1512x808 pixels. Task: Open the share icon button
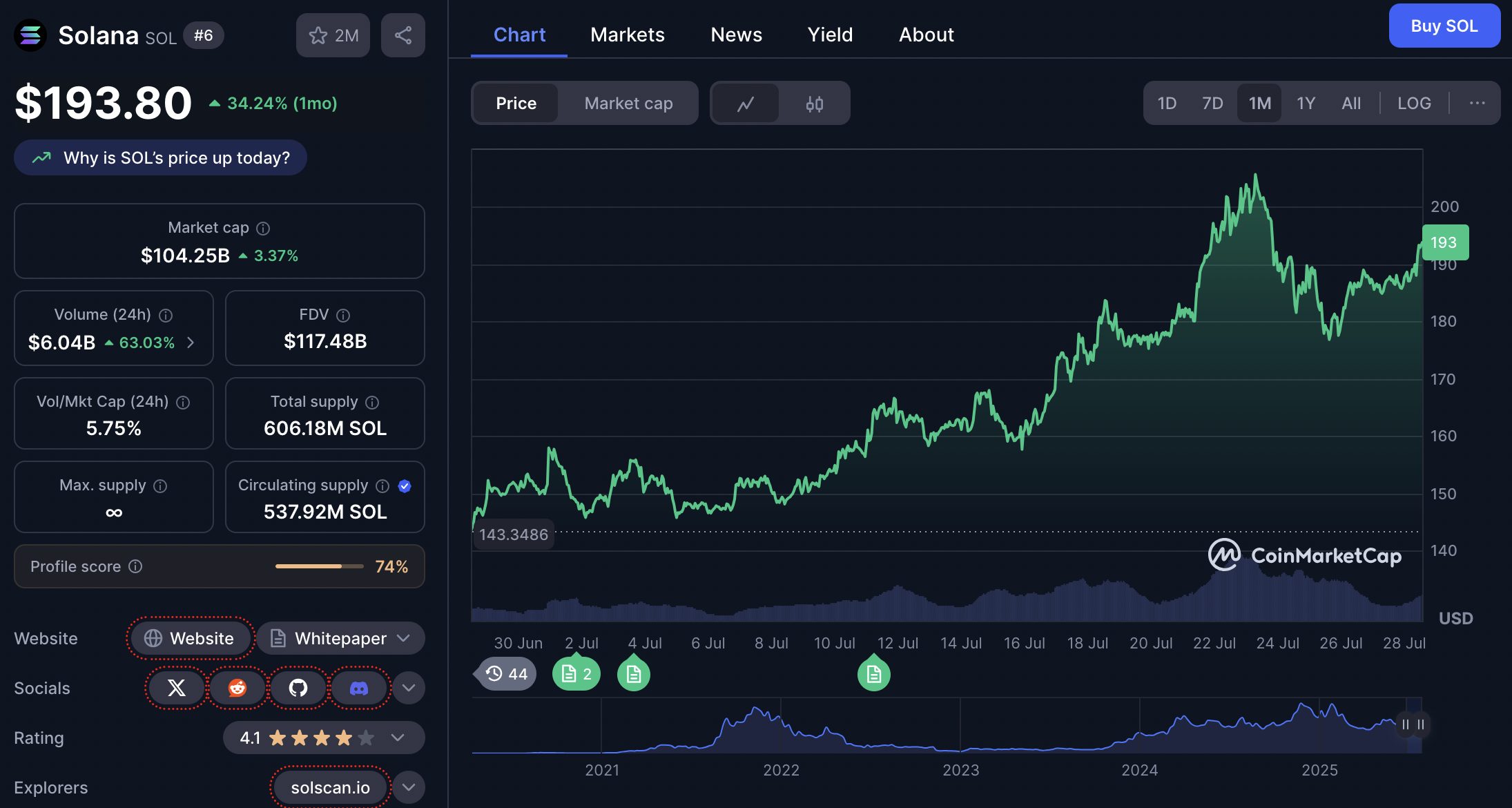point(403,35)
